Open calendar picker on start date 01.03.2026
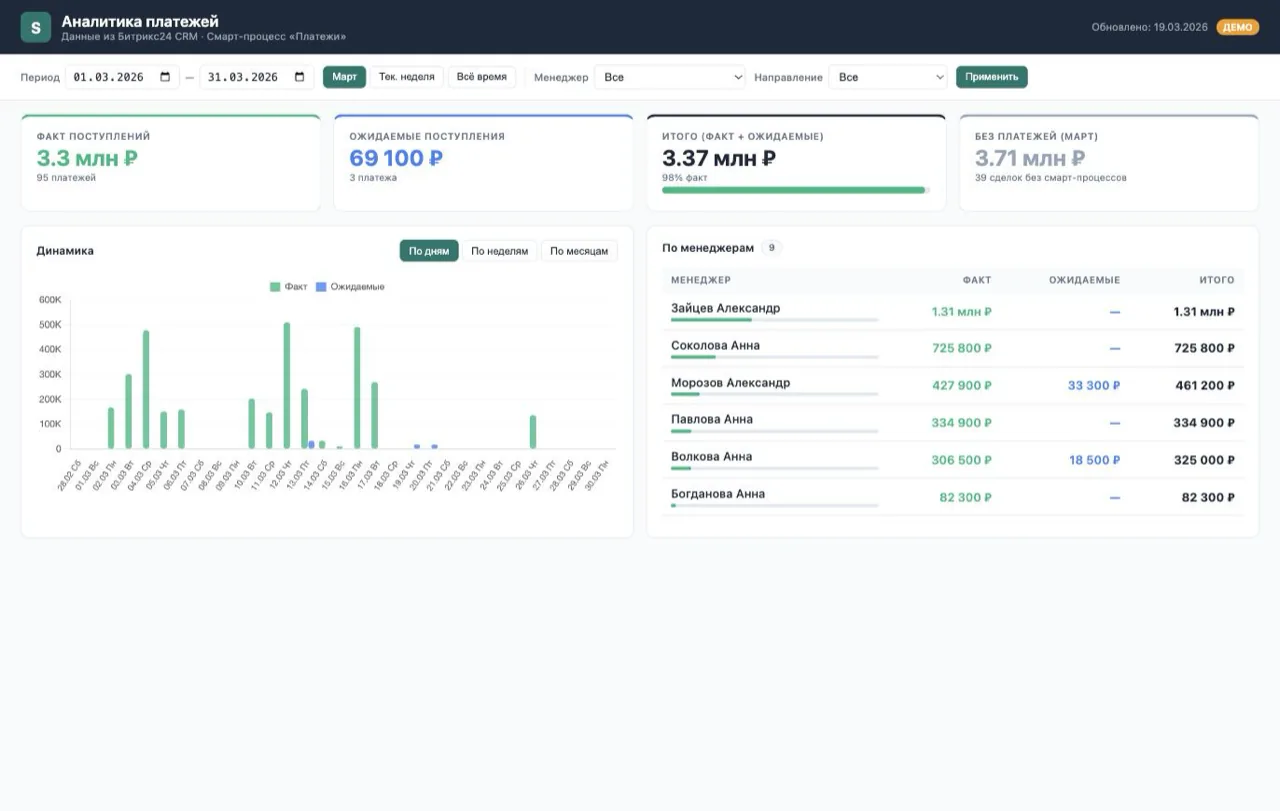 click(165, 77)
